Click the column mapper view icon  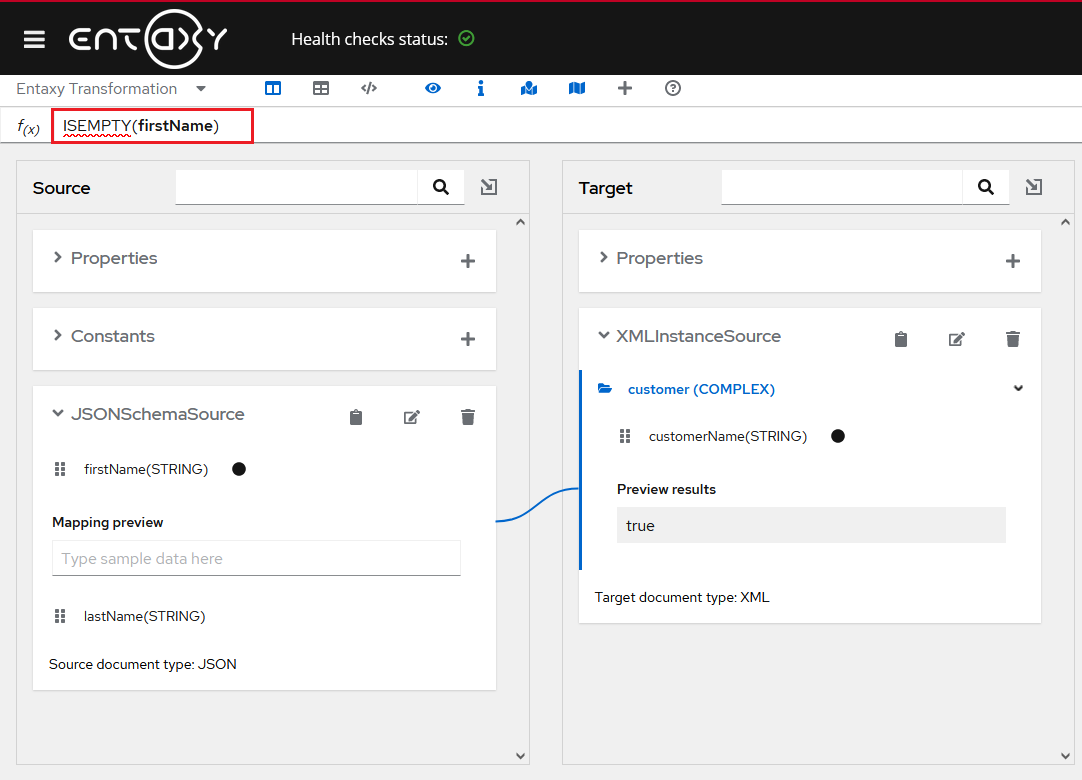tap(273, 88)
